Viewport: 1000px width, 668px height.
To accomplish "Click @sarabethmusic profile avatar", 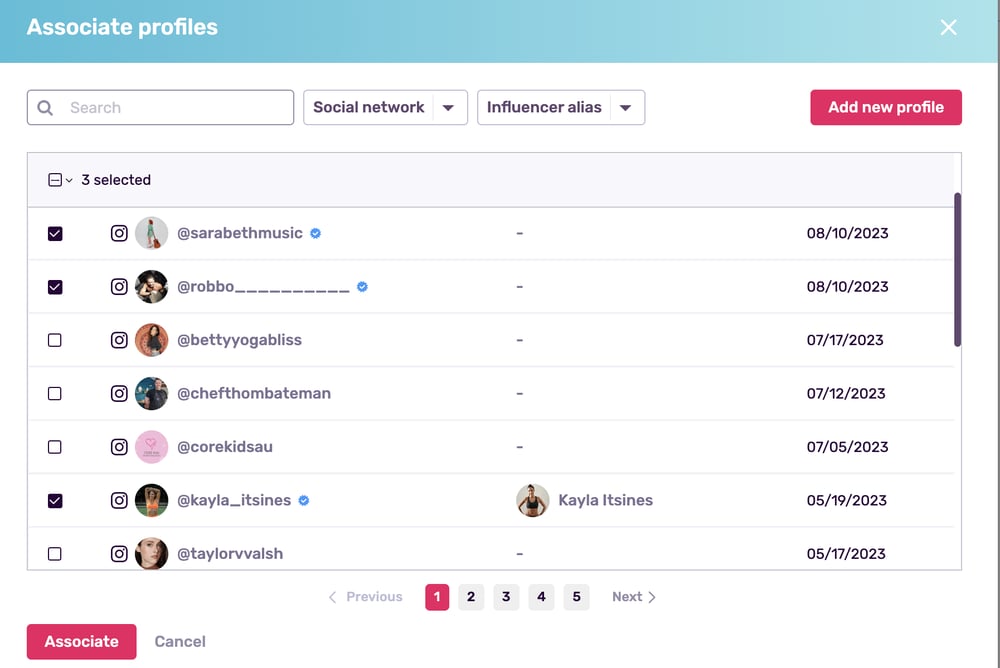I will (152, 234).
